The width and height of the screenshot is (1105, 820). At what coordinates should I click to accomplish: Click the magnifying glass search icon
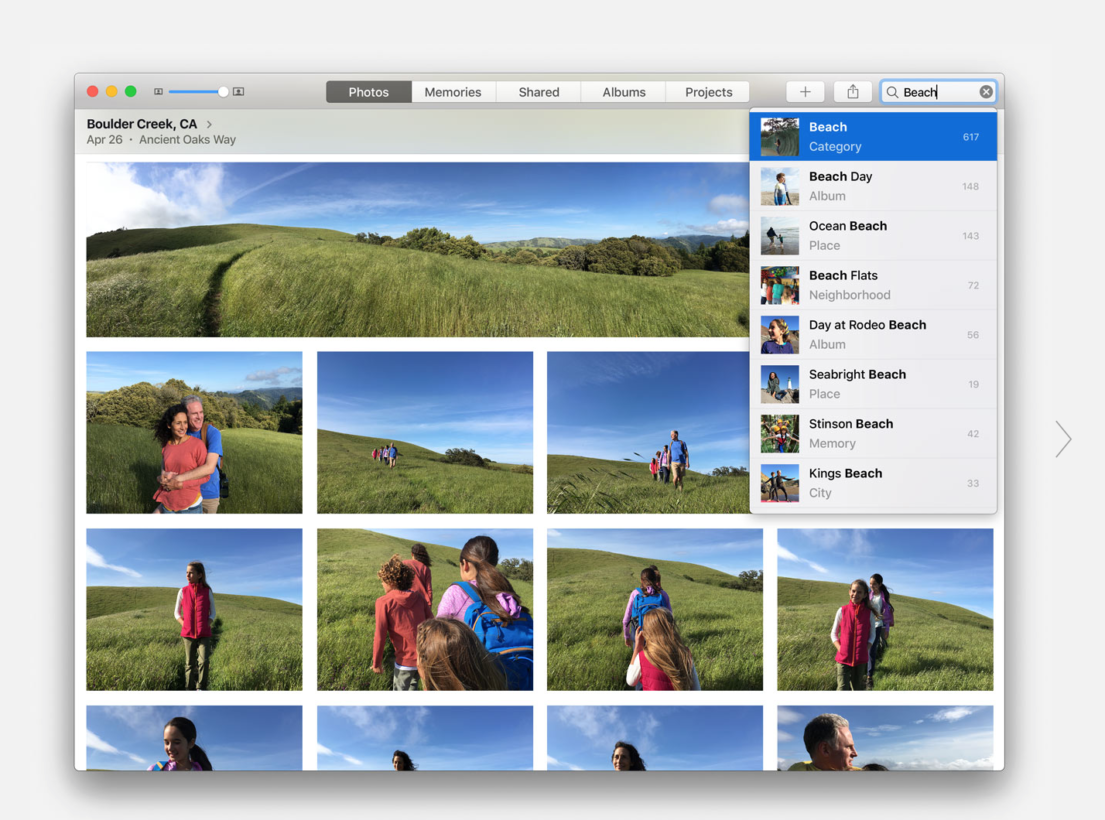[892, 92]
